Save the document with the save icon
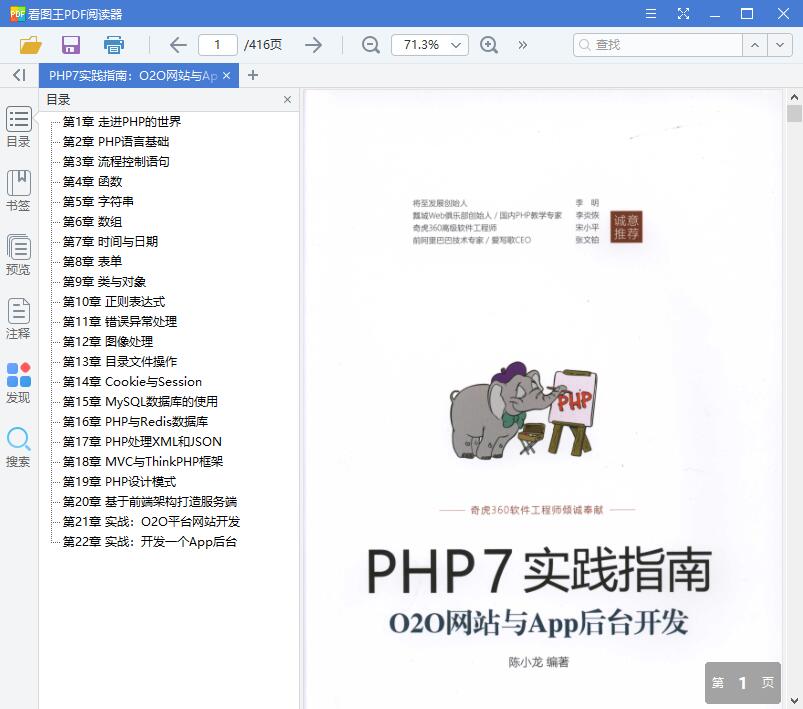Screen dimensions: 803x709 (x=70, y=45)
